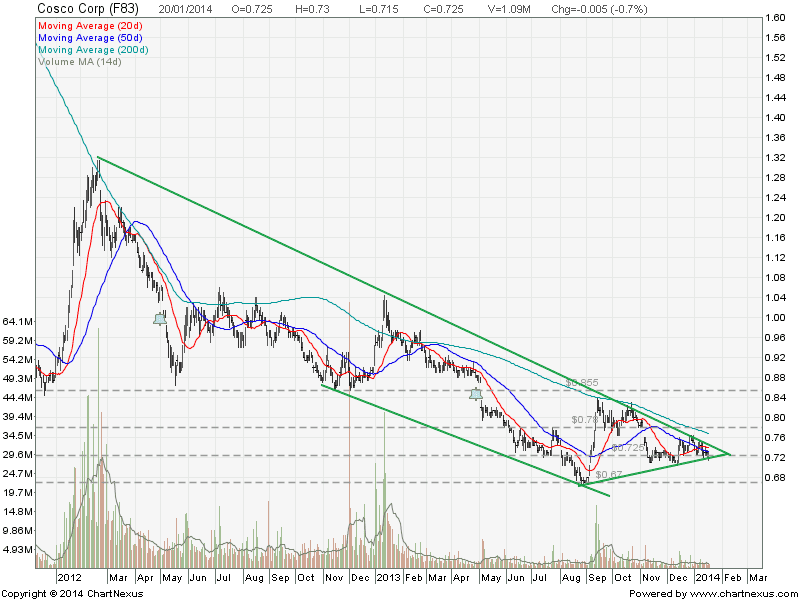Click the 1.60 price axis label

pos(776,18)
